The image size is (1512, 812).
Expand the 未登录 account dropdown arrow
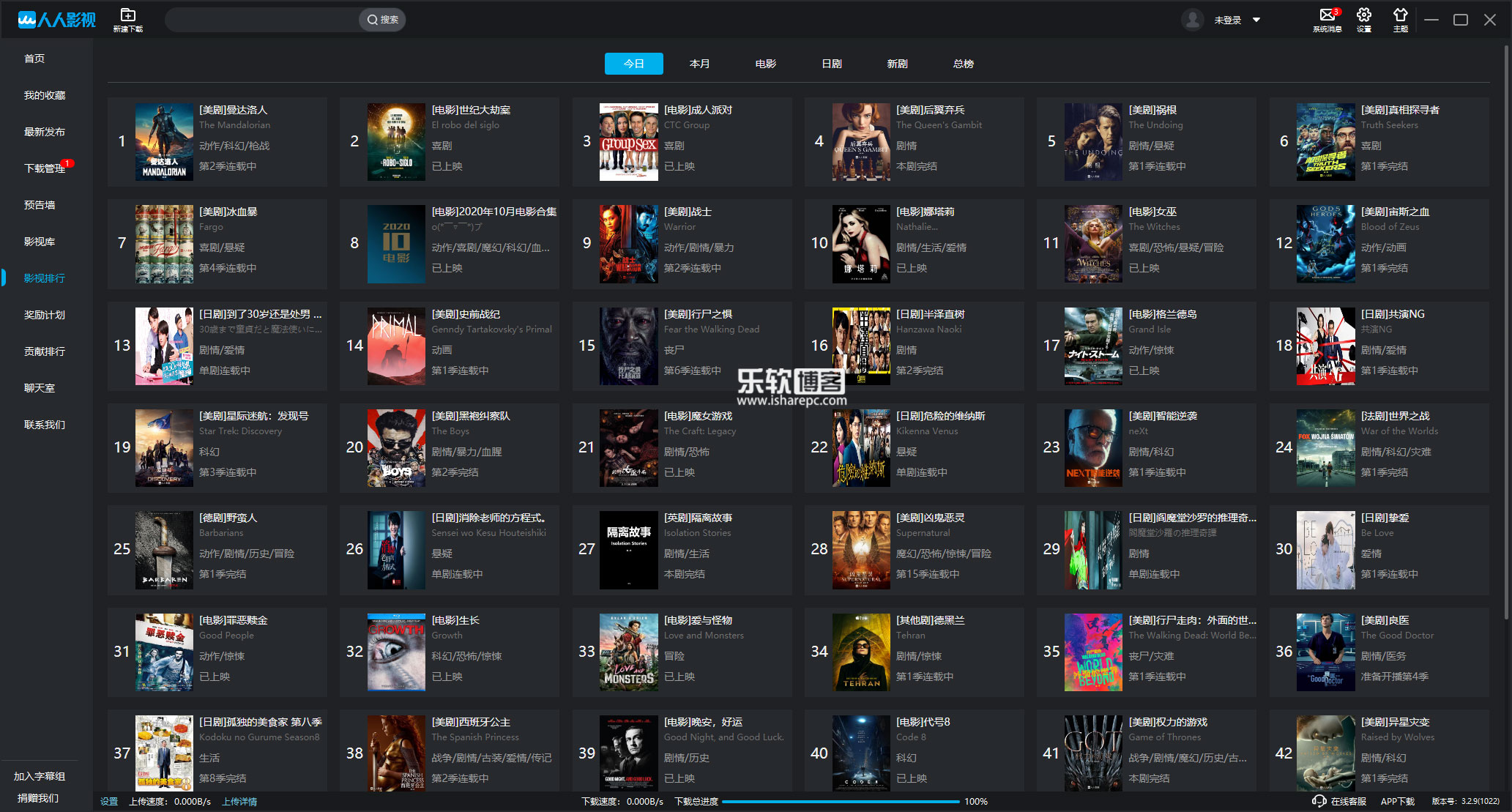click(x=1256, y=20)
